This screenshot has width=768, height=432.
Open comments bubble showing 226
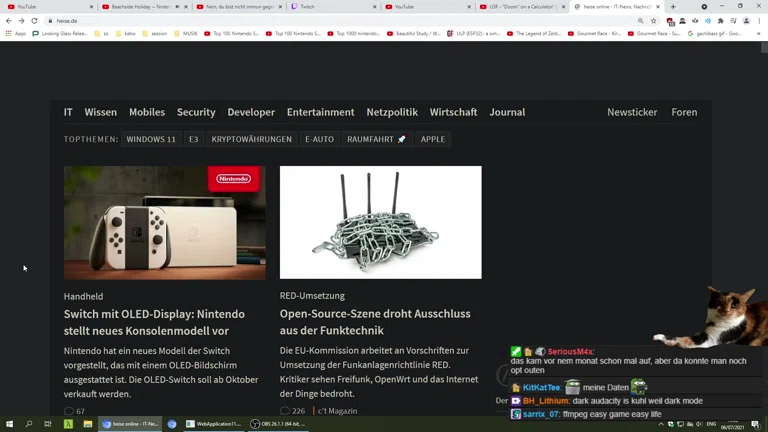(x=292, y=410)
